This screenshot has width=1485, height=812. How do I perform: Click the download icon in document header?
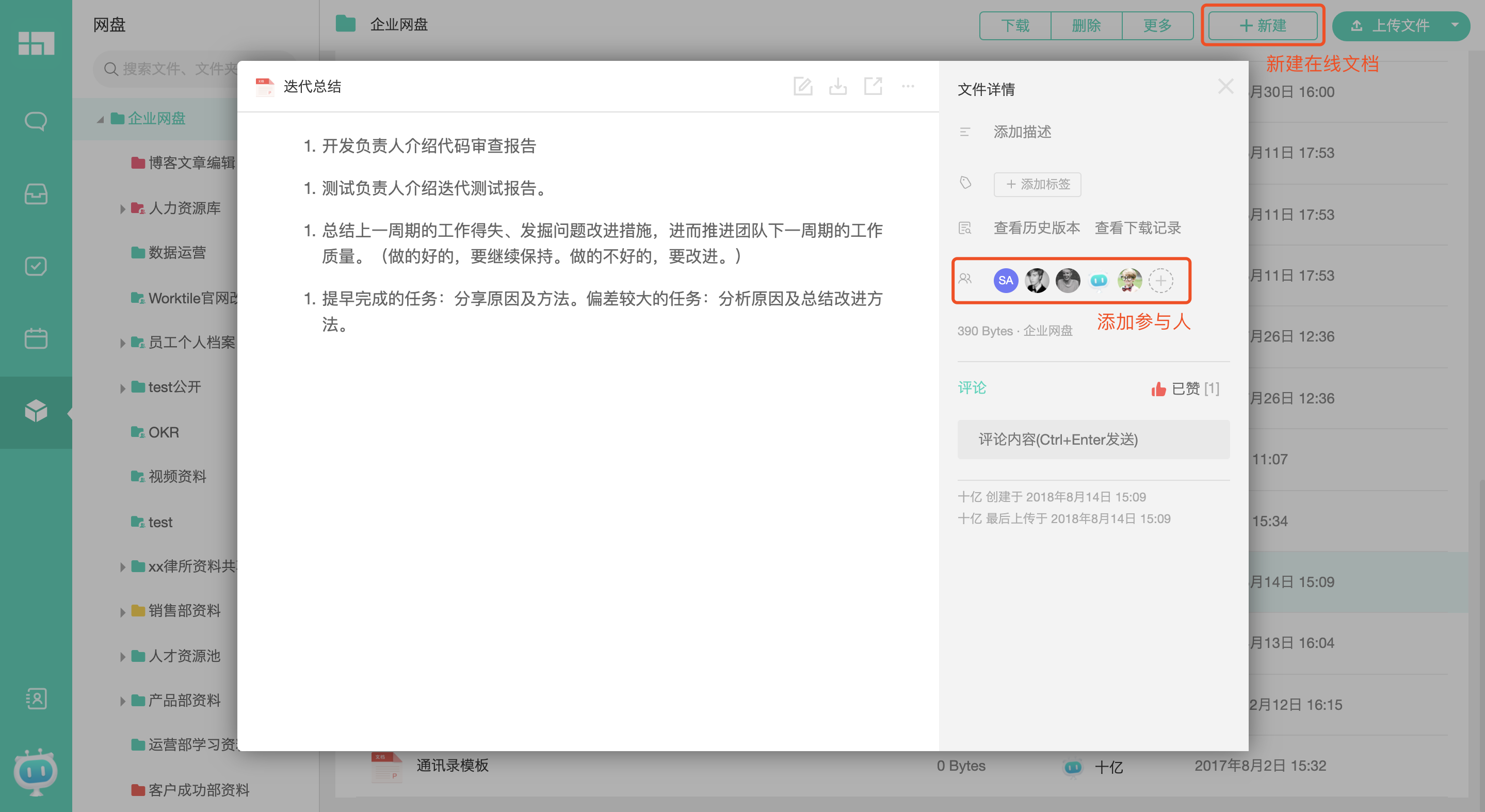pos(837,87)
